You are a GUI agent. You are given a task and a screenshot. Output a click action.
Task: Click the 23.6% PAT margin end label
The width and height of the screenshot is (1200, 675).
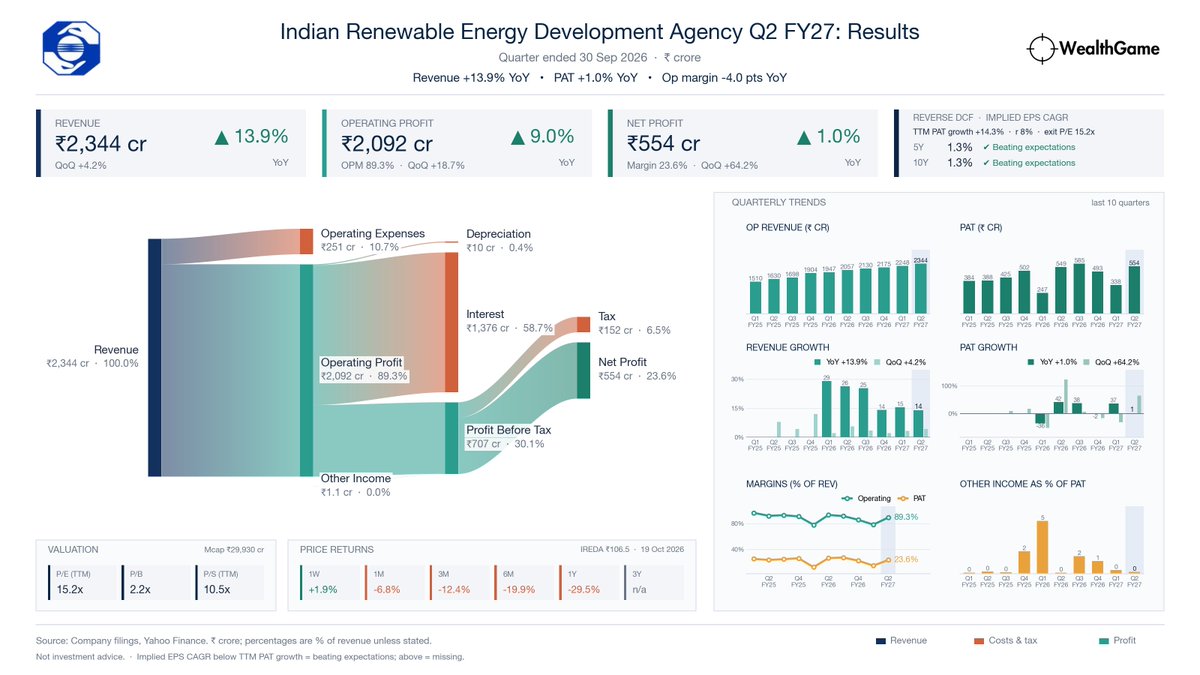906,559
